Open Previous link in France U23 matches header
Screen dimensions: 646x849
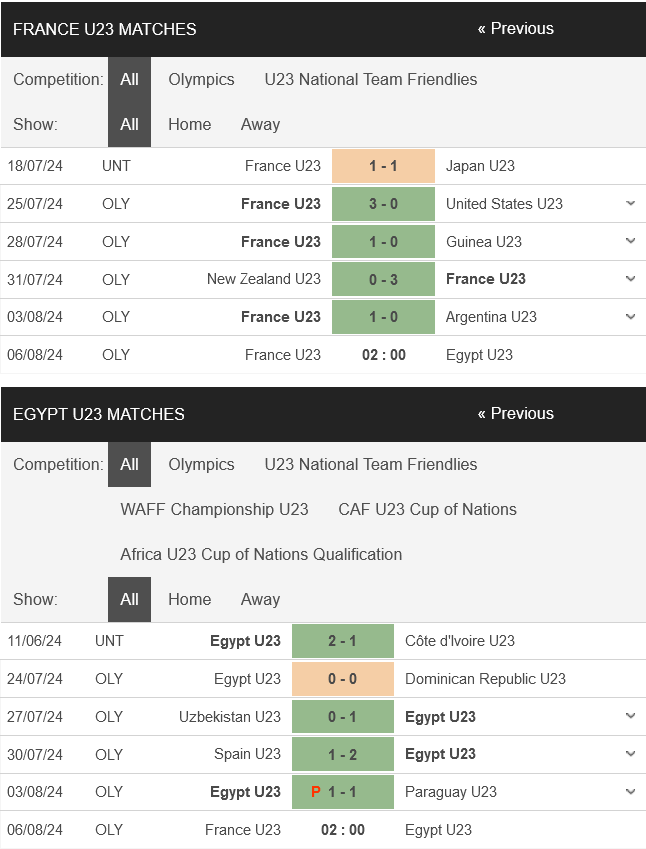(516, 29)
